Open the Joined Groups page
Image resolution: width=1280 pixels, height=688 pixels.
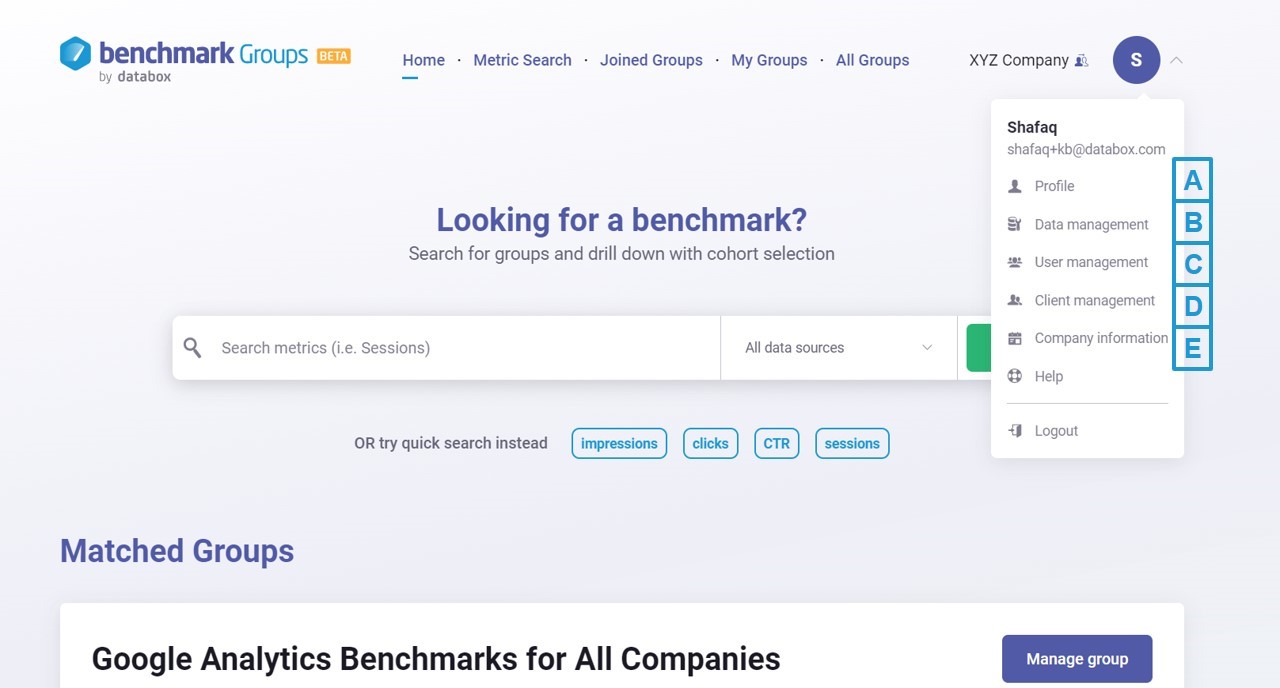(x=651, y=60)
